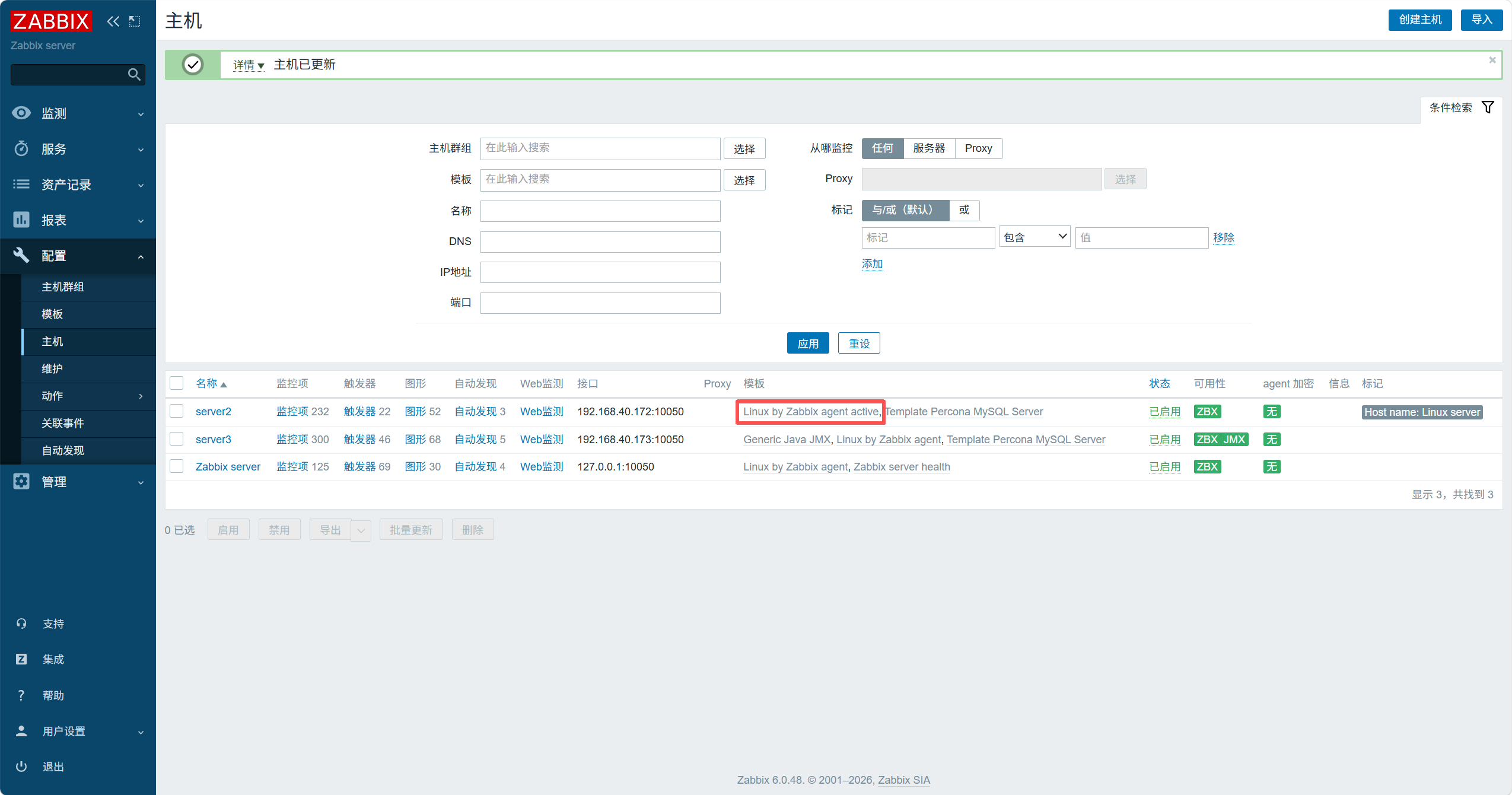Click ZBX badge for Zabbix server row
The height and width of the screenshot is (795, 1512).
click(1207, 467)
